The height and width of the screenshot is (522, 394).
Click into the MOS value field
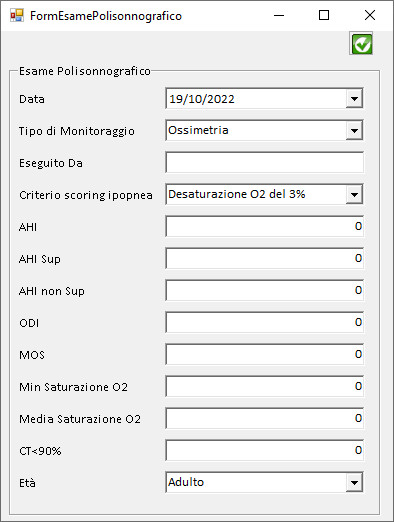pos(264,354)
